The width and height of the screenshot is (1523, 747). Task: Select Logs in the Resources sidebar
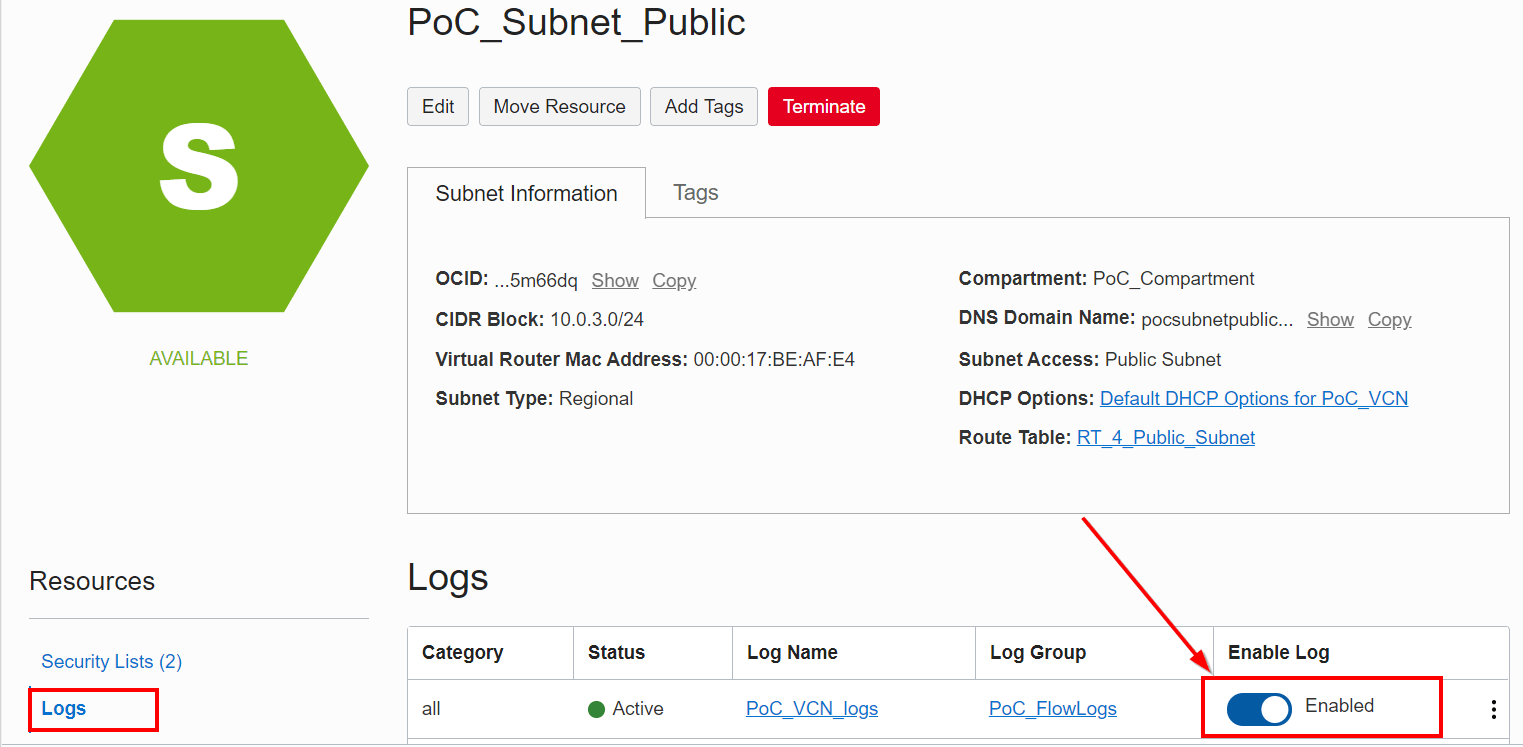tap(63, 708)
